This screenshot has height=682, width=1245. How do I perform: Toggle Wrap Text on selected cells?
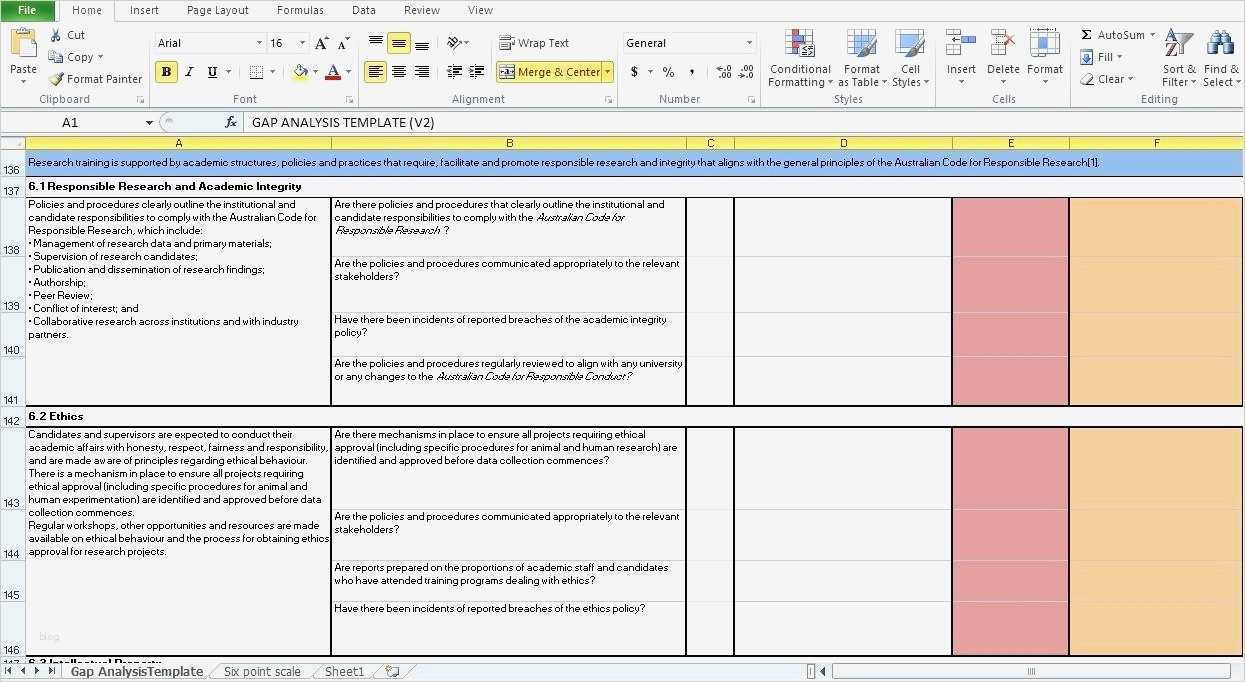535,42
